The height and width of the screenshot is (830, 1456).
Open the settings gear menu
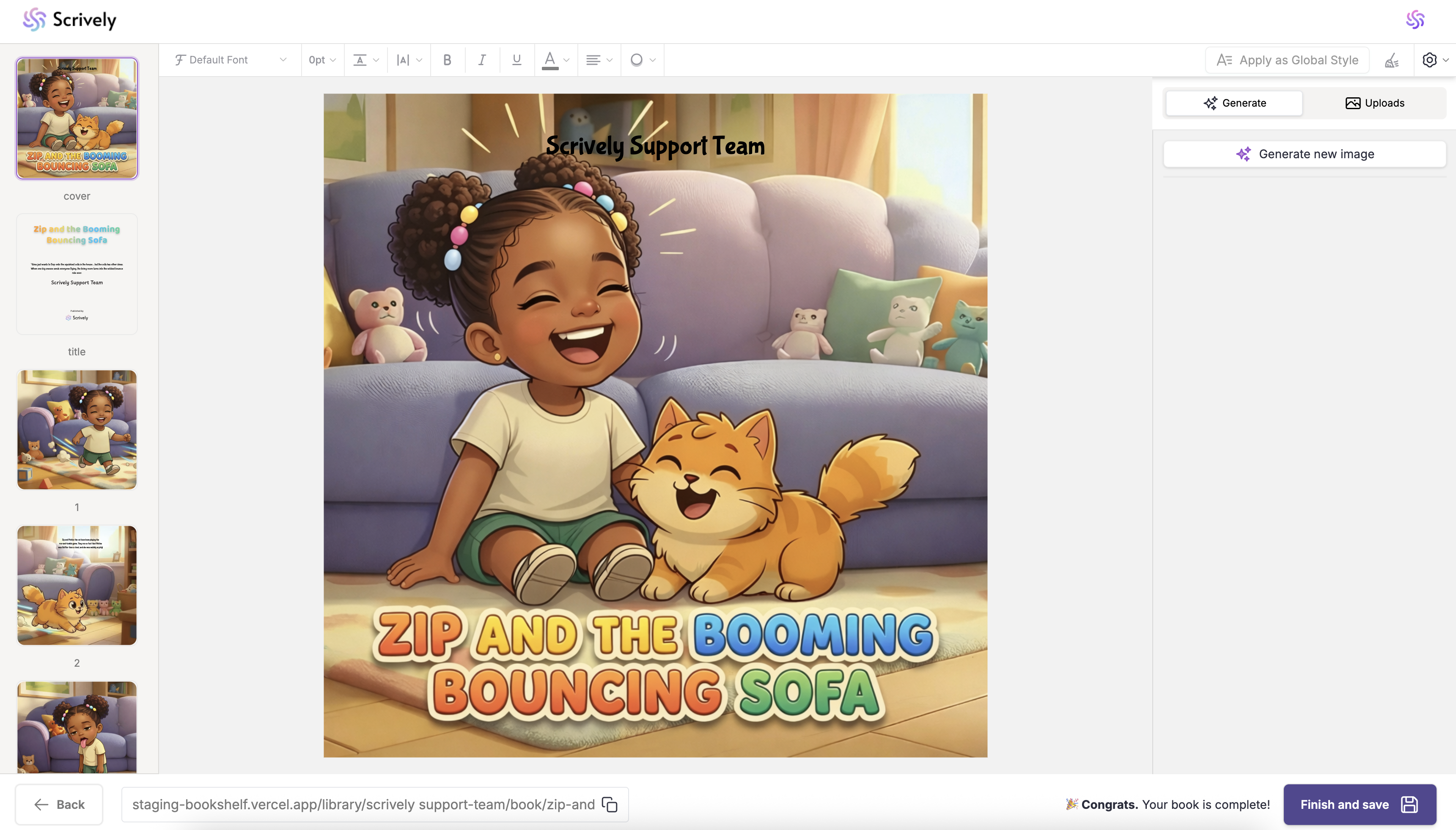point(1430,60)
